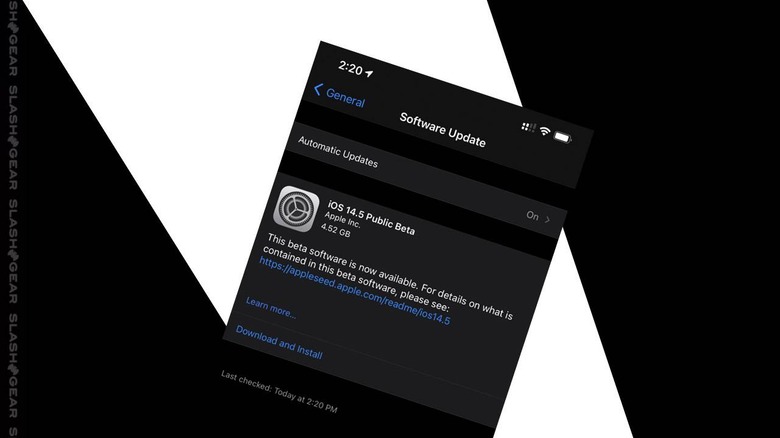Viewport: 780px width, 438px height.
Task: Tap iOS 14.5 Public Beta heading
Action: pos(371,217)
